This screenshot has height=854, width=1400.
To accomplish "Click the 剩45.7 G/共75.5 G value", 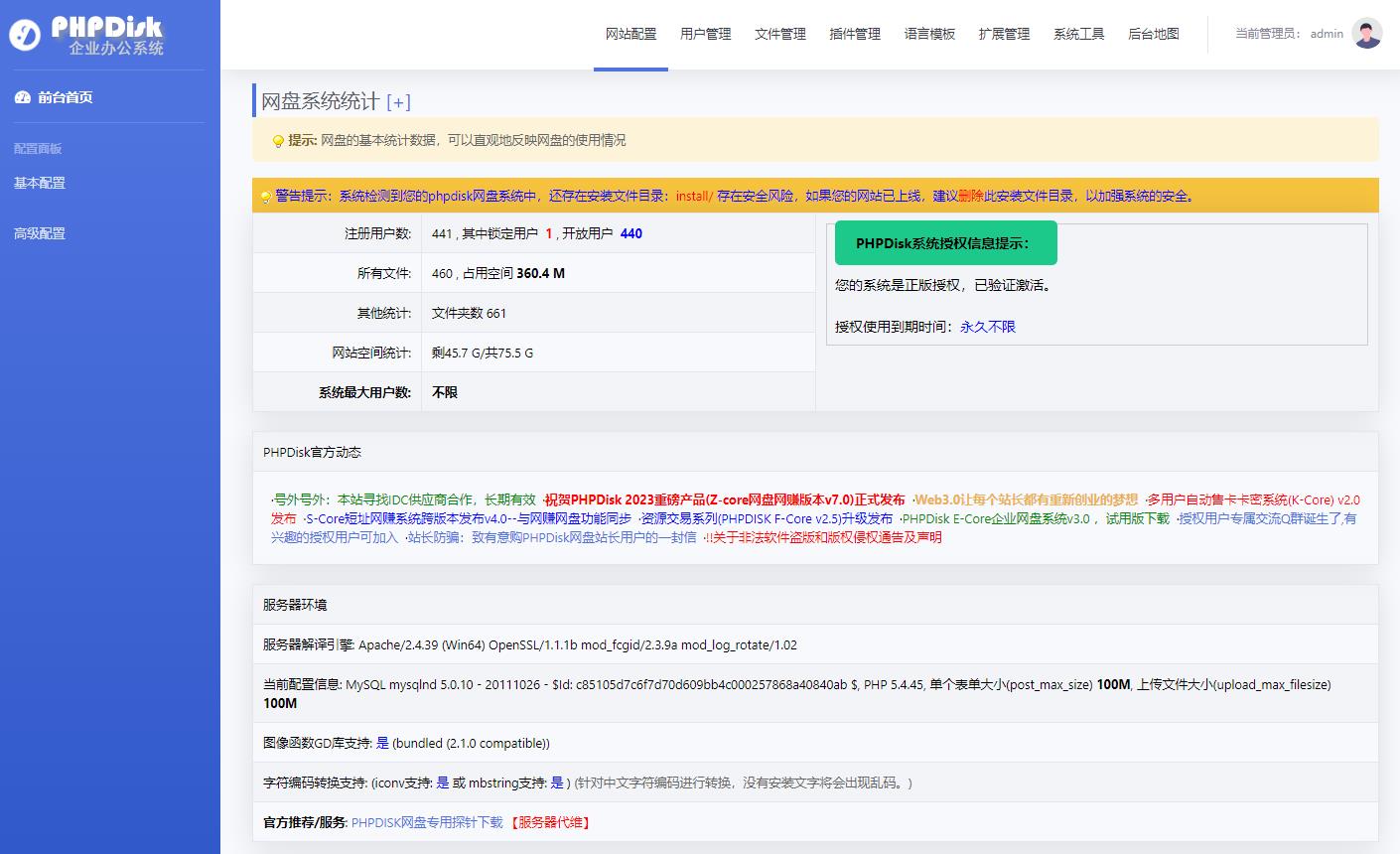I will pos(483,353).
